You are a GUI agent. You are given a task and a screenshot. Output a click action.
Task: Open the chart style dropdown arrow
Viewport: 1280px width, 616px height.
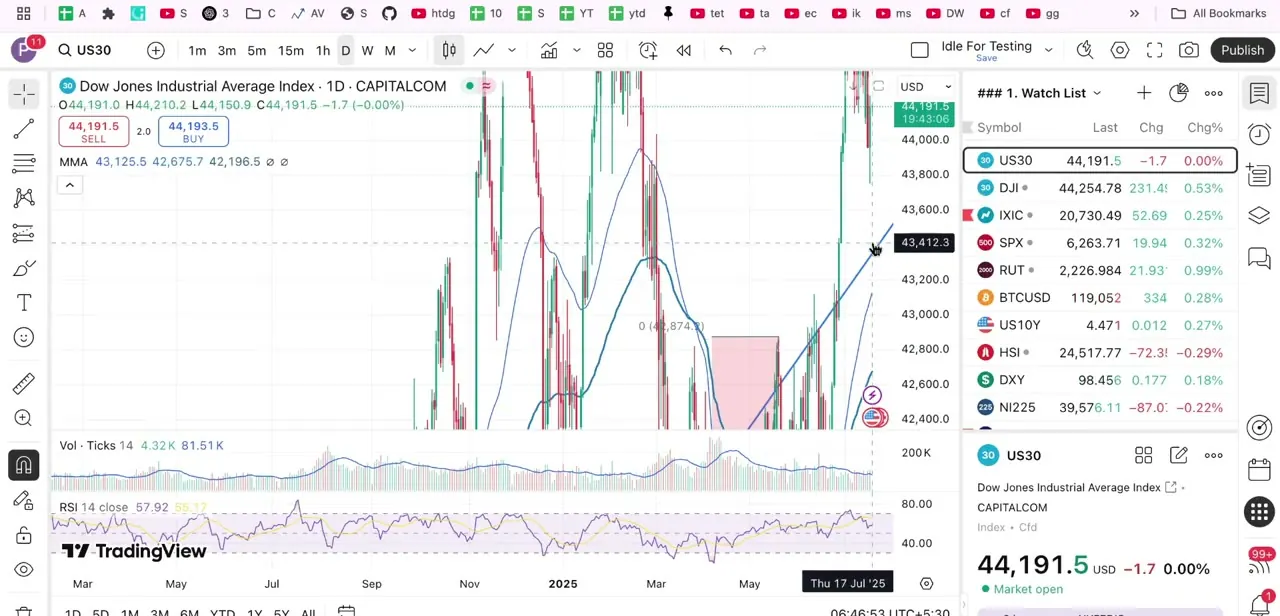[512, 50]
